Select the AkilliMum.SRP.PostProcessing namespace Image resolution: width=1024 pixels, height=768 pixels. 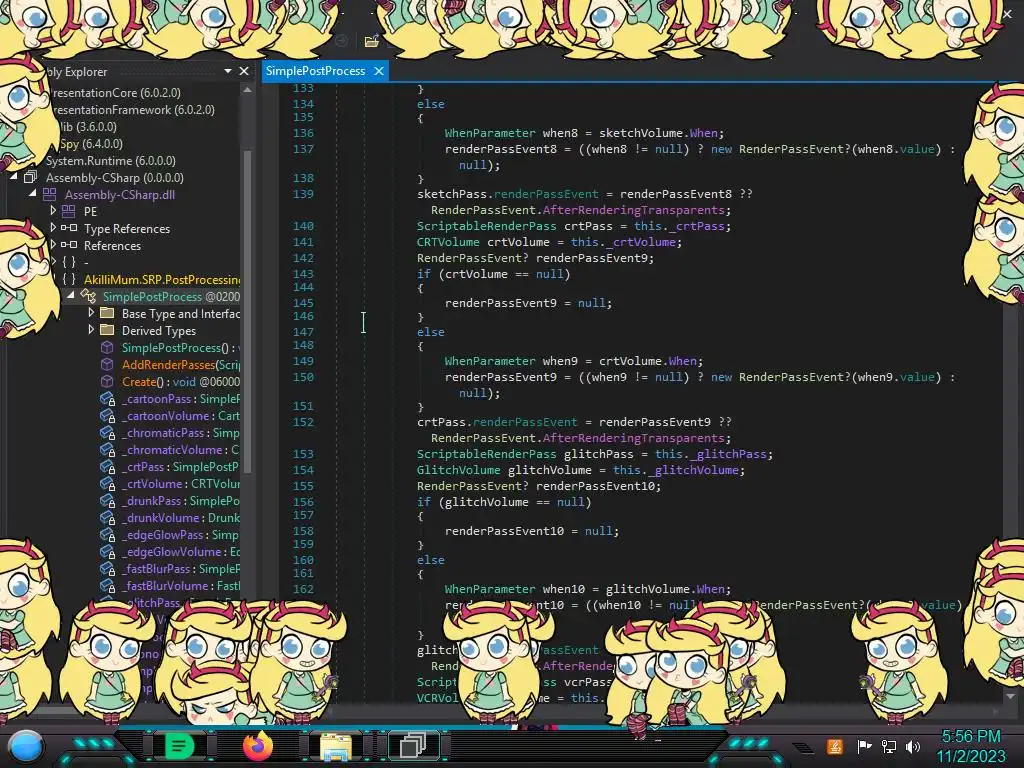coord(162,280)
